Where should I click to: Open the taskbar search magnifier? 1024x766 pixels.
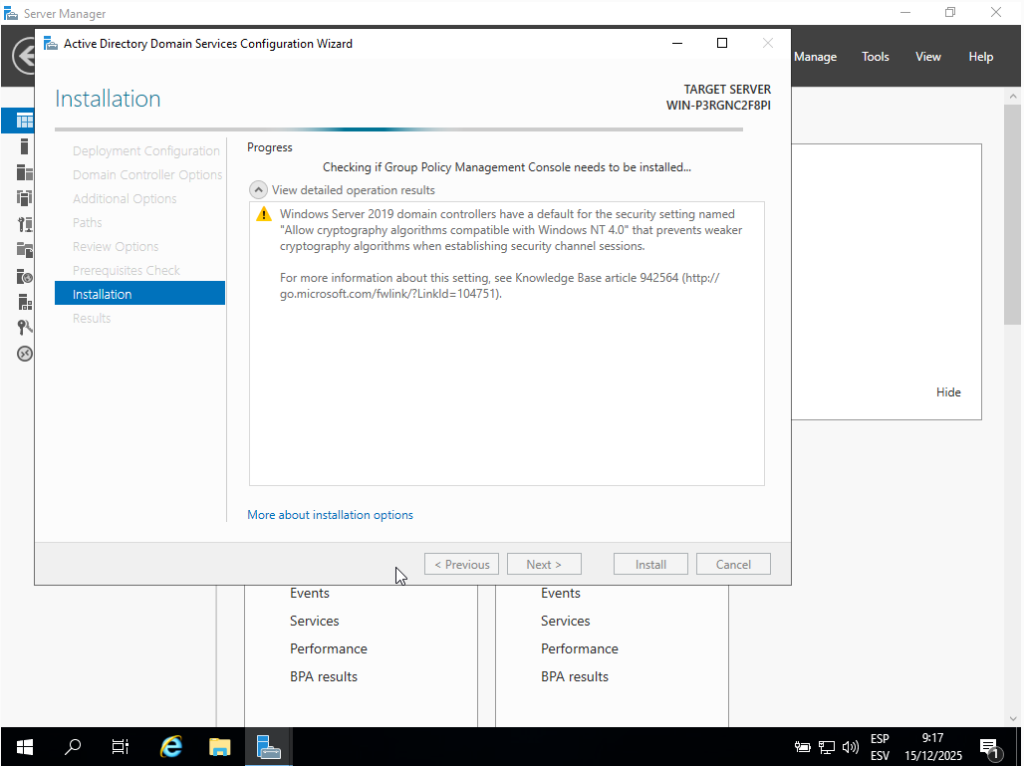tap(73, 746)
